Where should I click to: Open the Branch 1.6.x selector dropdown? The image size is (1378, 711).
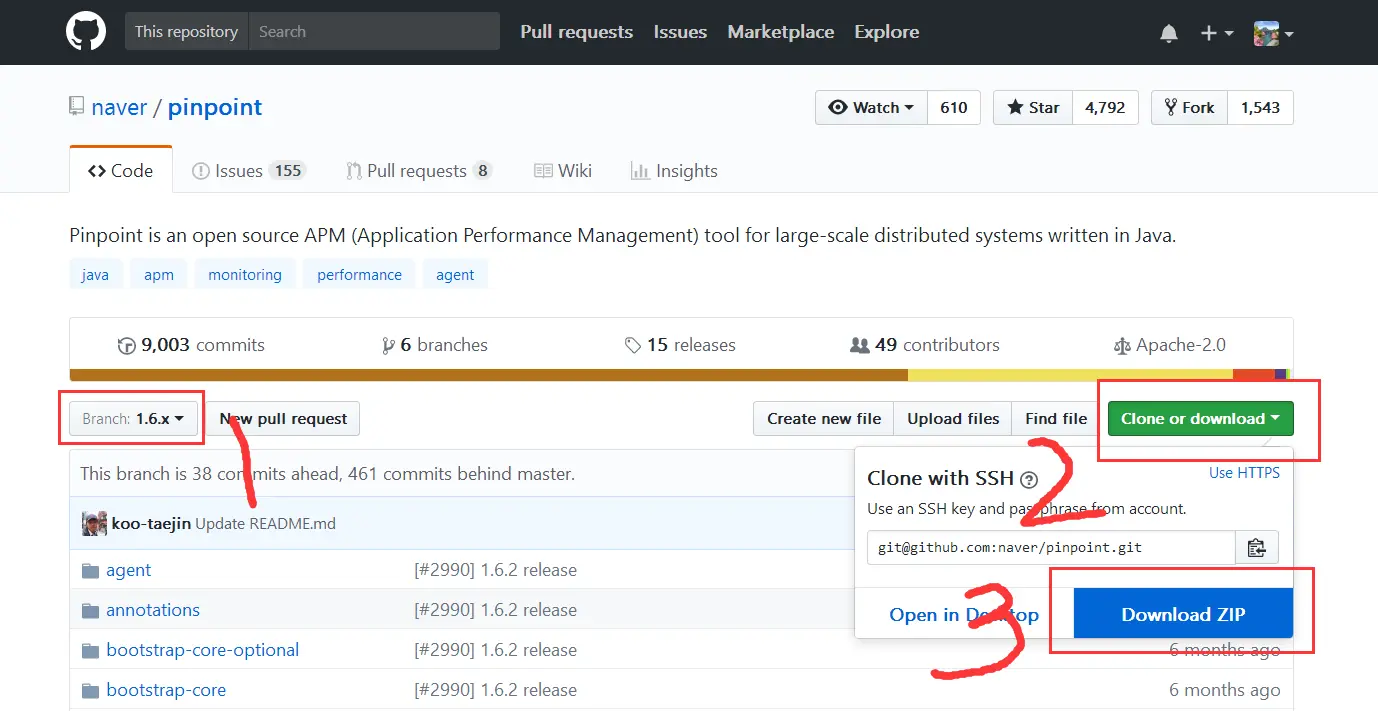[x=133, y=418]
